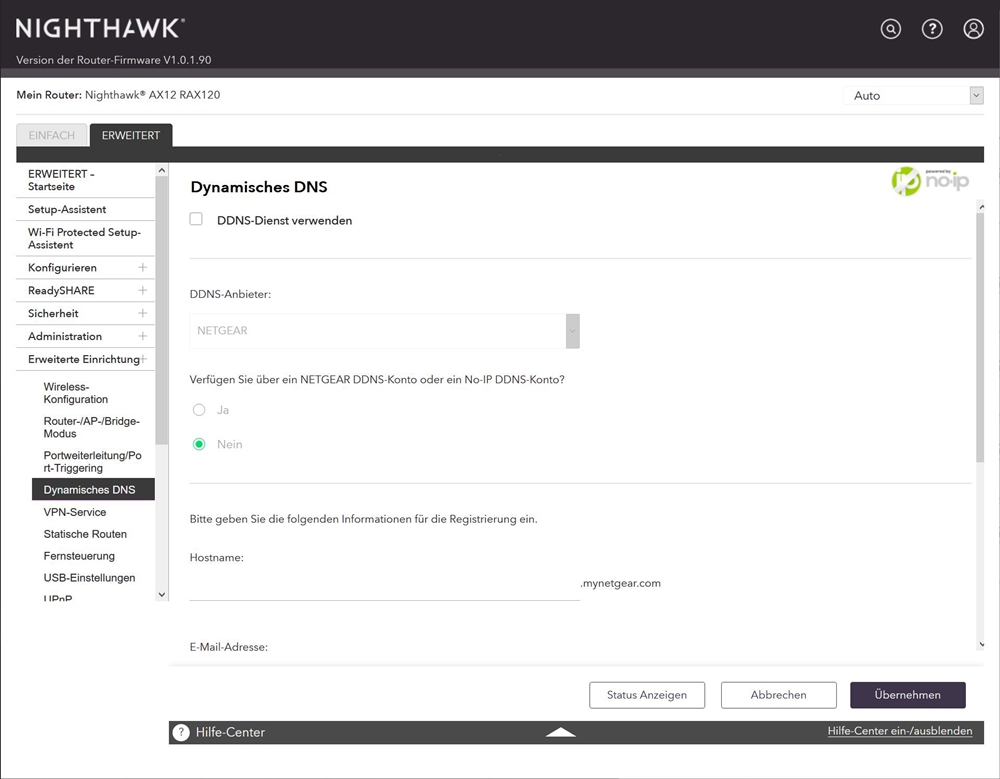The image size is (1000, 779).
Task: Open the help question mark icon
Action: coord(932,29)
